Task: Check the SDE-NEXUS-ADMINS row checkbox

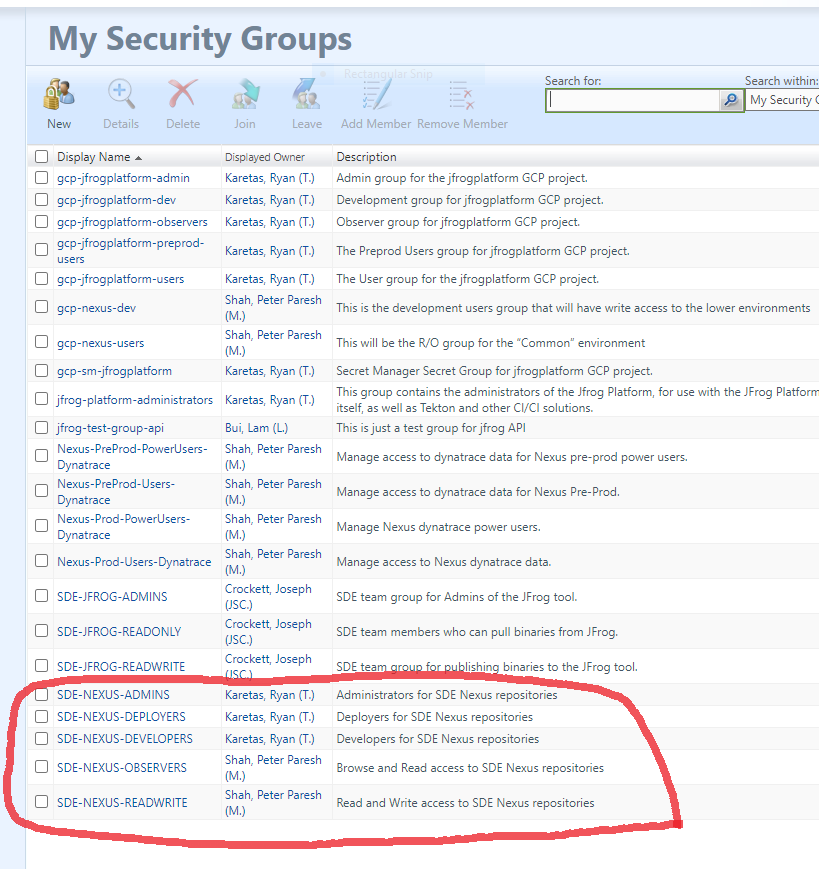Action: point(42,694)
